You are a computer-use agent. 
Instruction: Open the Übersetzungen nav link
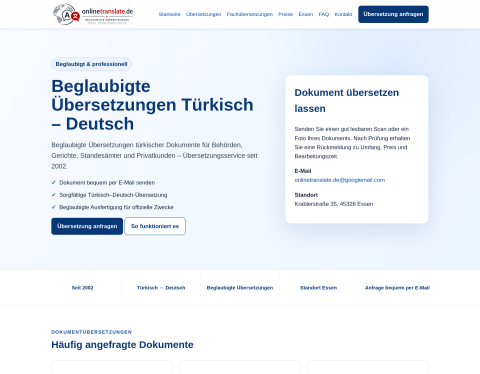pyautogui.click(x=203, y=14)
